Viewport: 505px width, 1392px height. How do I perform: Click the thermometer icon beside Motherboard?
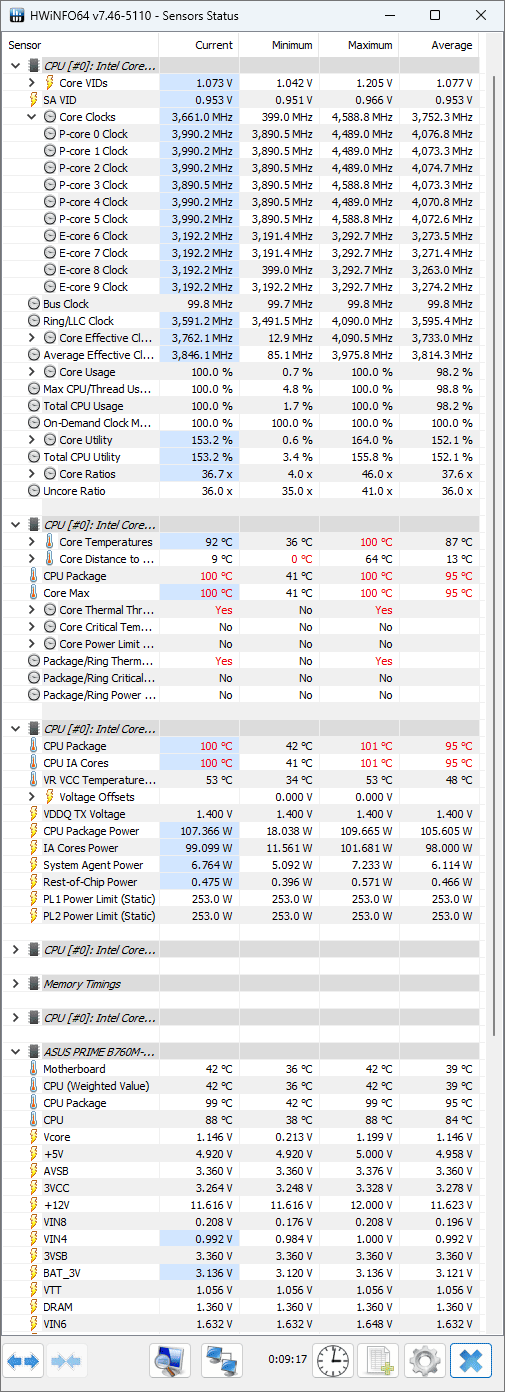tap(35, 1069)
